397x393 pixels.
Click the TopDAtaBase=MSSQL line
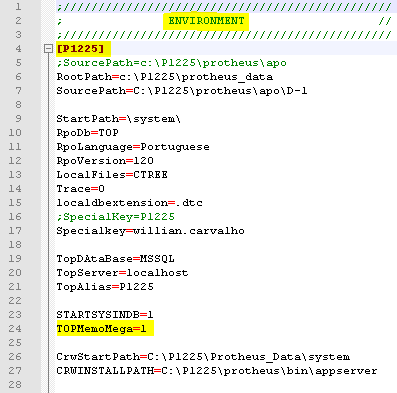[115, 259]
